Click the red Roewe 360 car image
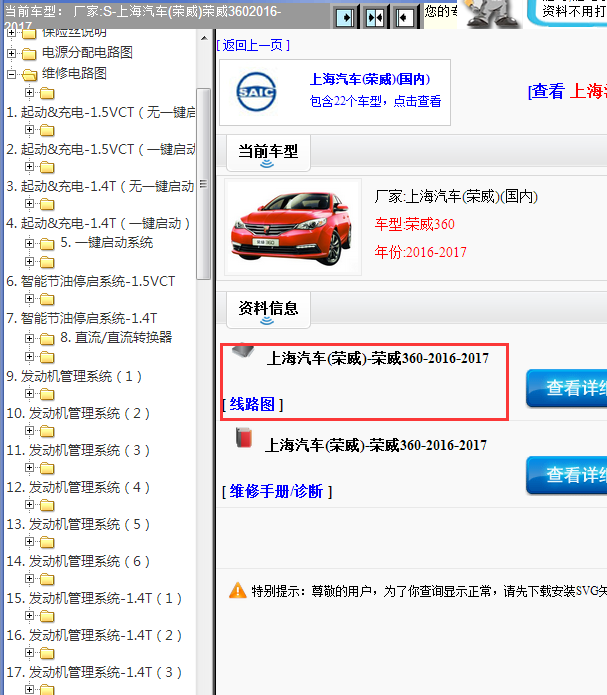 pyautogui.click(x=292, y=227)
